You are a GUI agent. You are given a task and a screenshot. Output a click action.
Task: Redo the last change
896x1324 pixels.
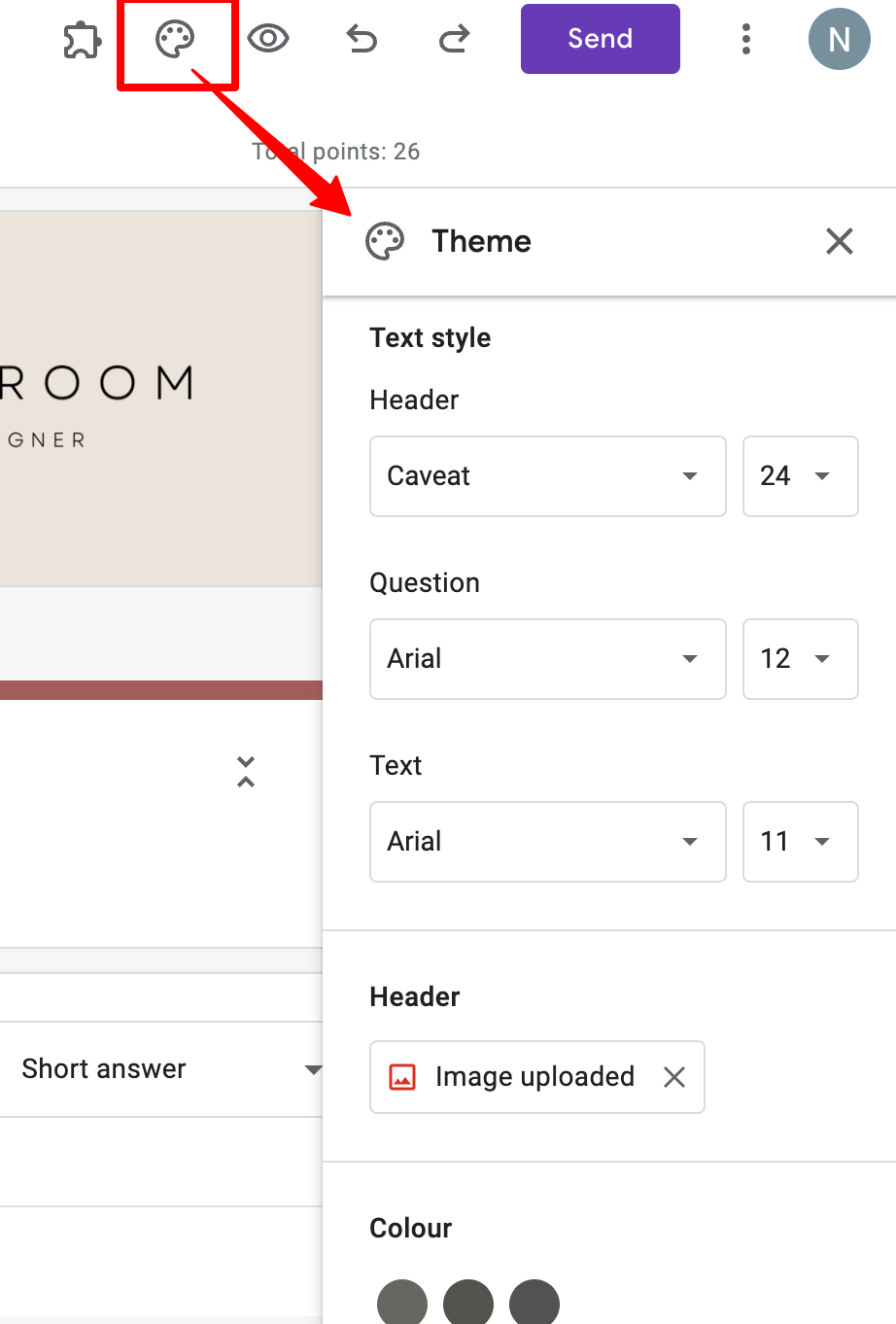point(453,39)
